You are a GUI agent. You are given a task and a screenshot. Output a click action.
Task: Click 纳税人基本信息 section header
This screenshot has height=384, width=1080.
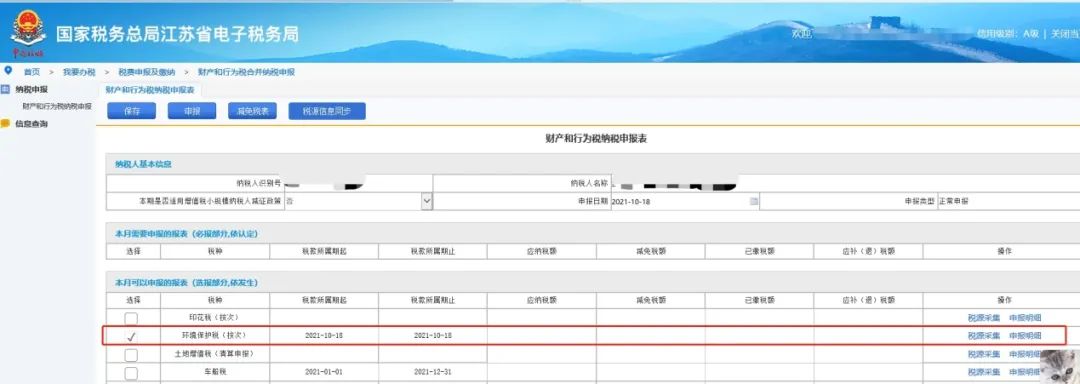pos(143,164)
